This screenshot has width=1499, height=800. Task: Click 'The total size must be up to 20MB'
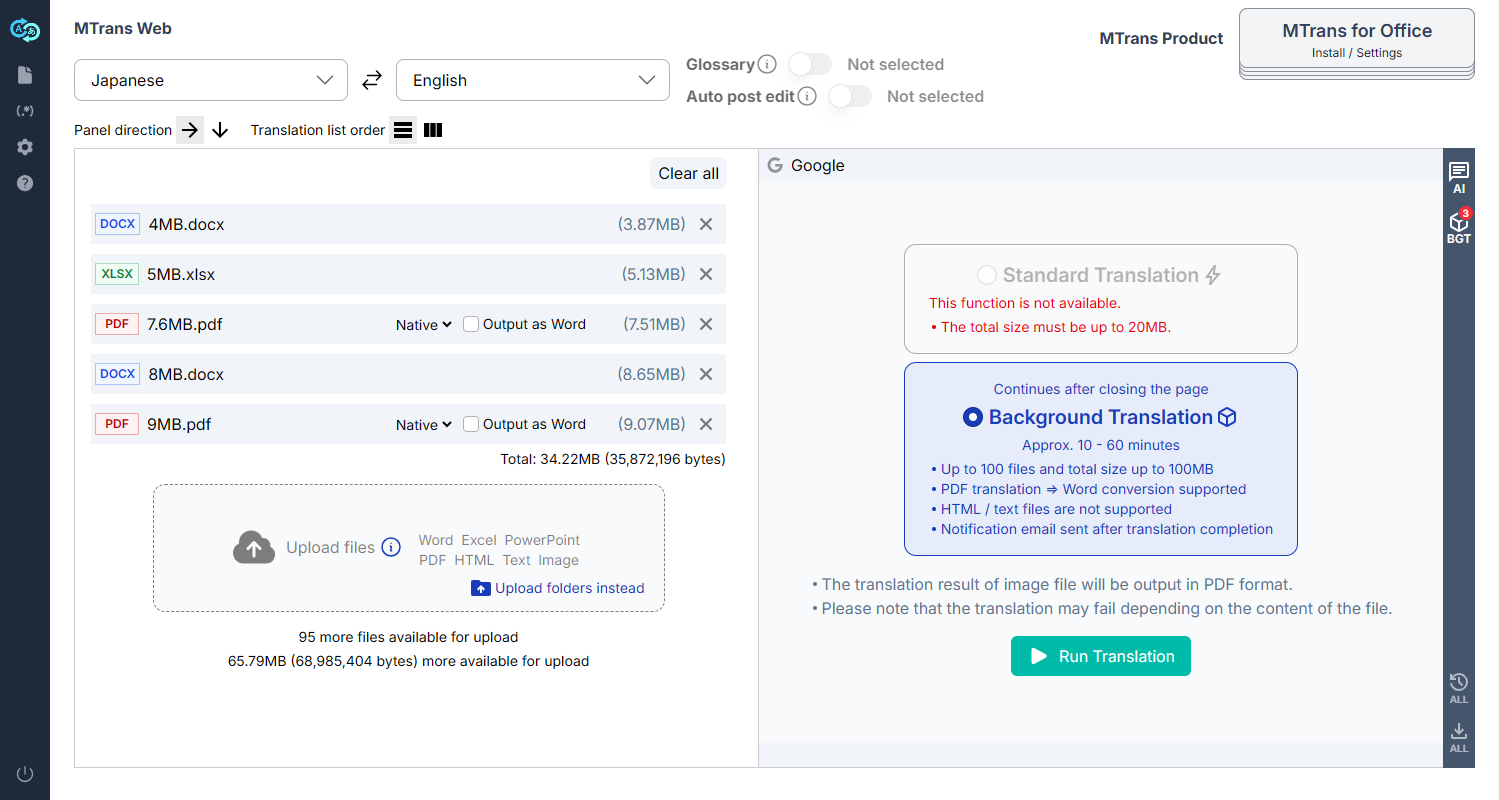click(x=1055, y=327)
